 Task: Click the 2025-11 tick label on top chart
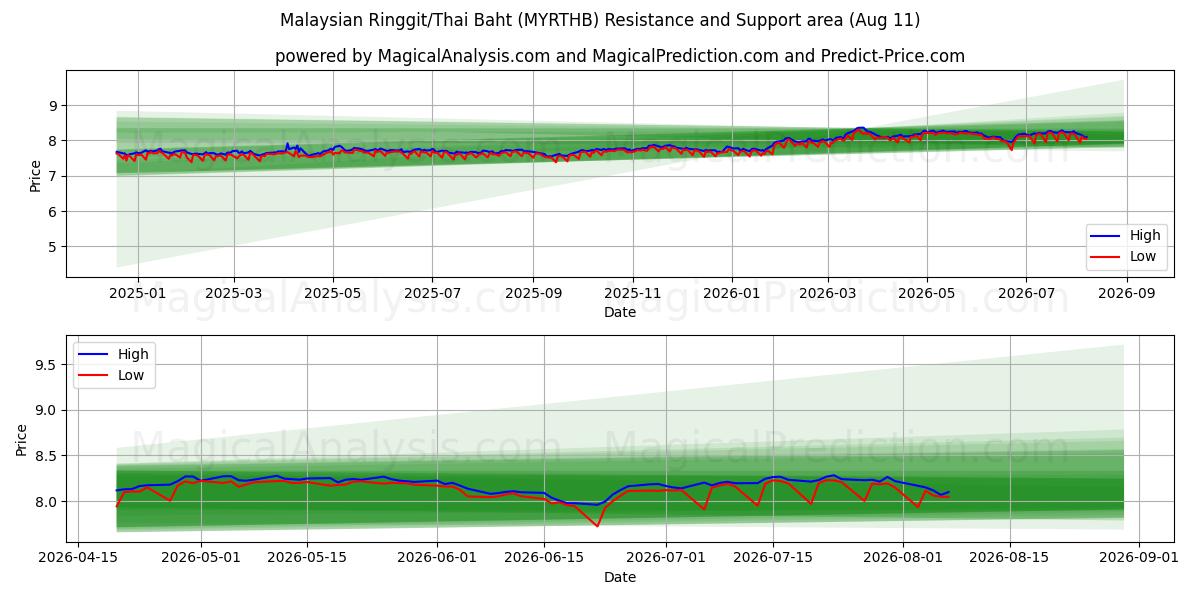(x=632, y=294)
